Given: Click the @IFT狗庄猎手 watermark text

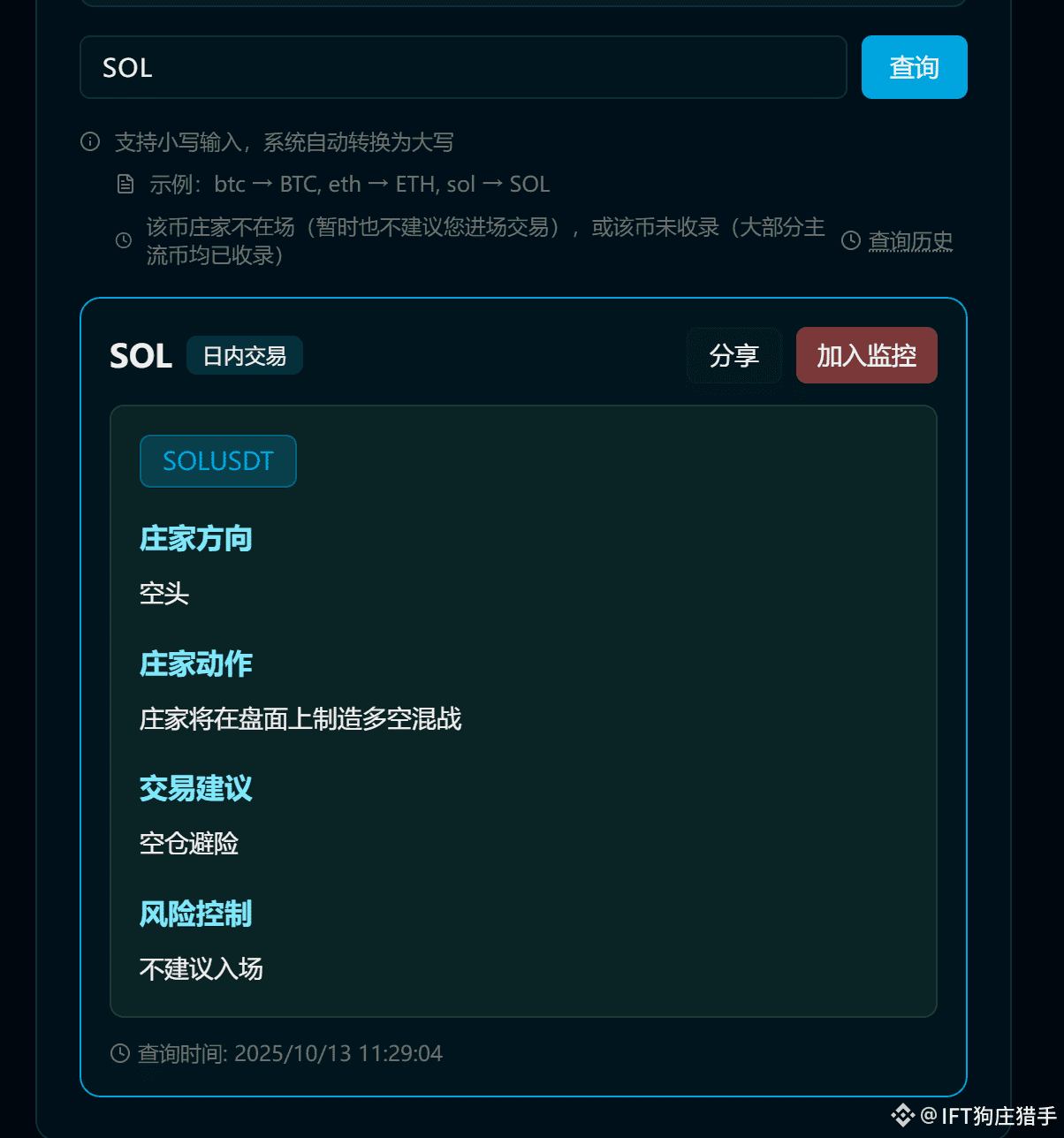Looking at the screenshot, I should (x=989, y=1116).
